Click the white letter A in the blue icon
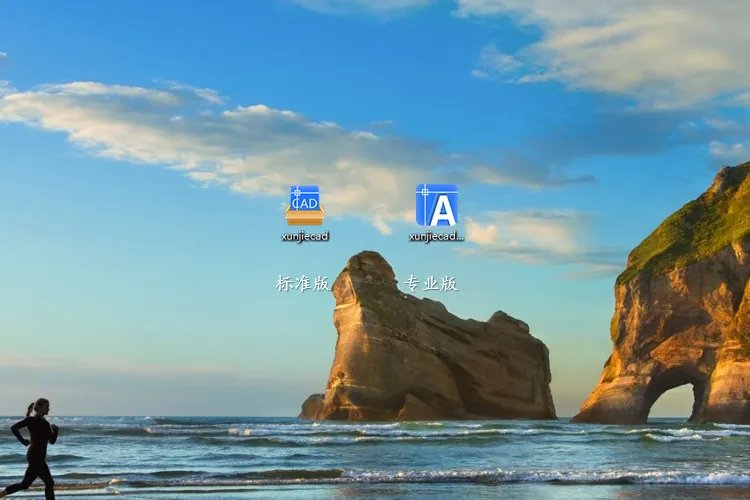Viewport: 750px width, 500px height. coord(440,210)
